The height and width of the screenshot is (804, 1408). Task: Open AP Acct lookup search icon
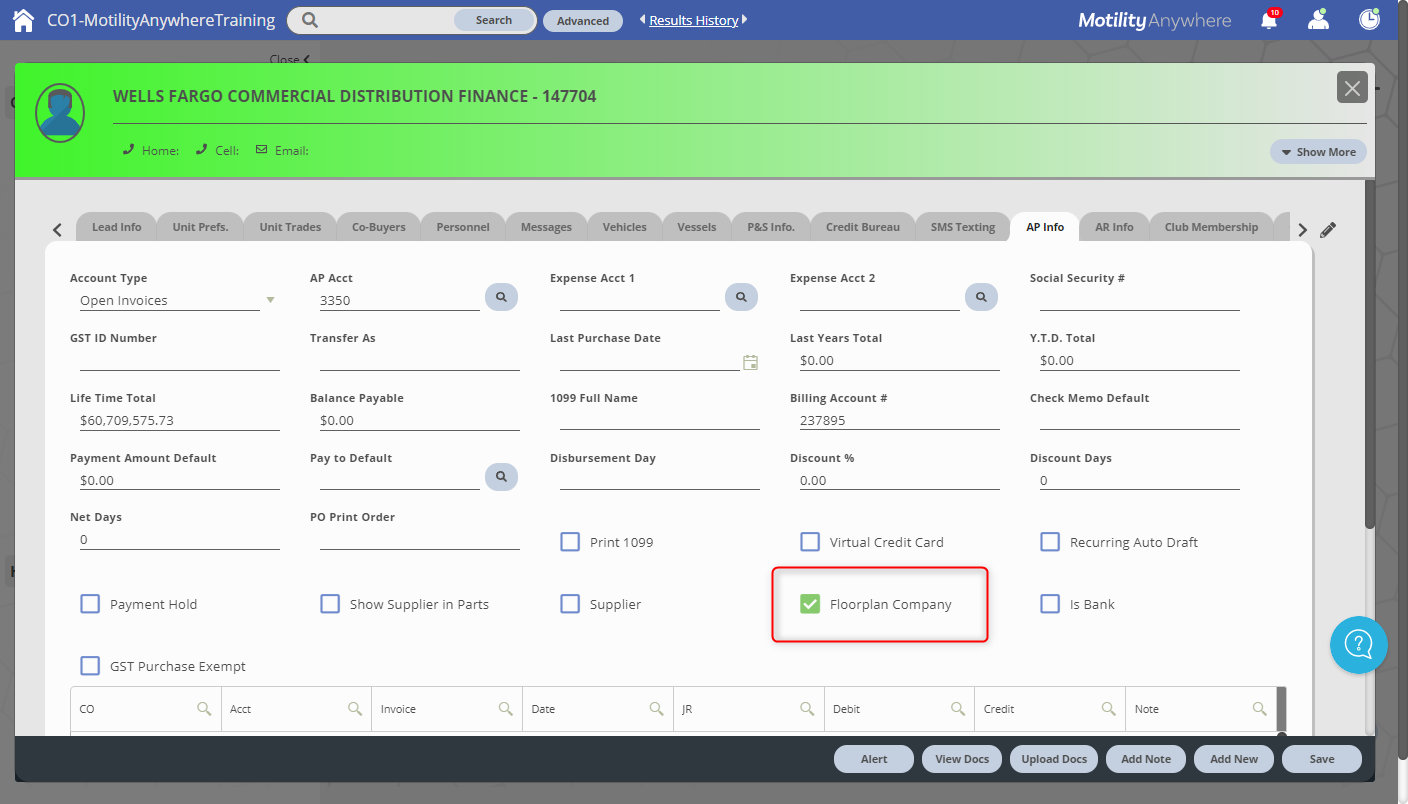[x=502, y=297]
